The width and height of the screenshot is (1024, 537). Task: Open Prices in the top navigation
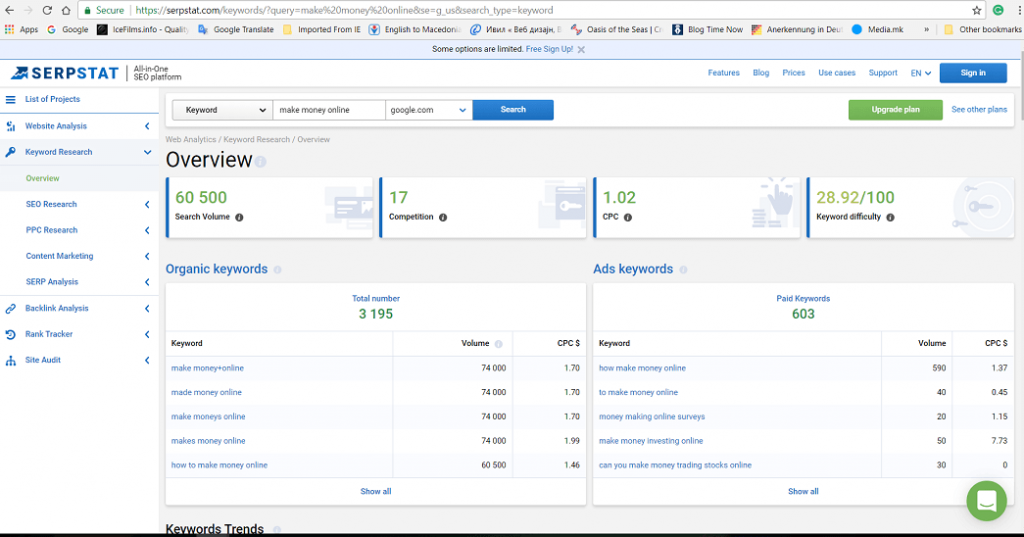pyautogui.click(x=793, y=73)
